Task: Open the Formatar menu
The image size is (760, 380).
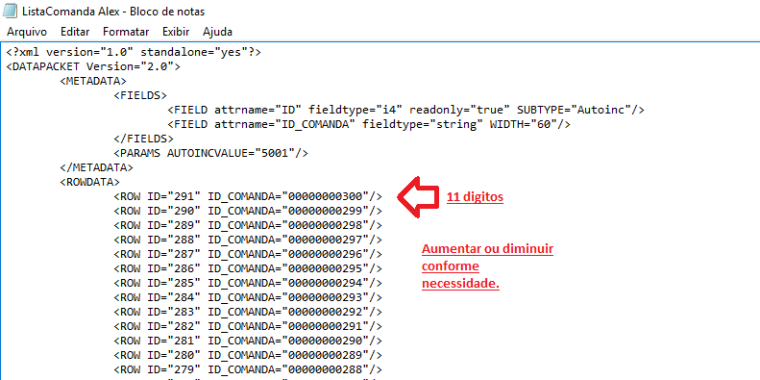Action: (x=126, y=32)
